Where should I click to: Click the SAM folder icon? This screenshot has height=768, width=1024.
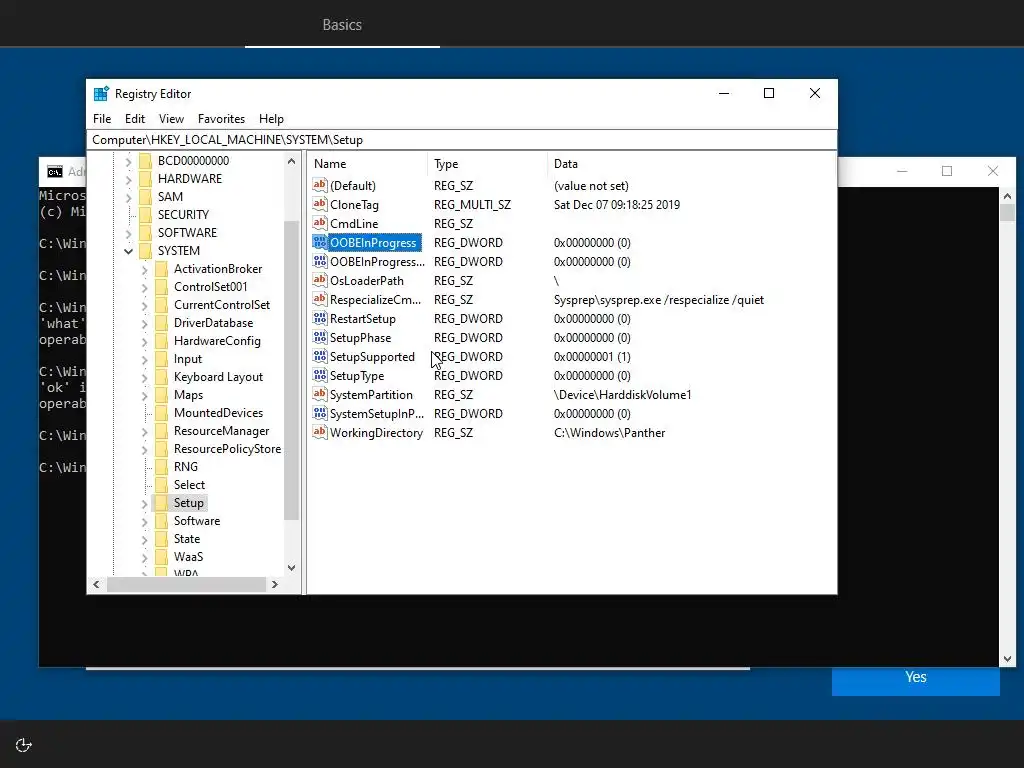point(146,197)
